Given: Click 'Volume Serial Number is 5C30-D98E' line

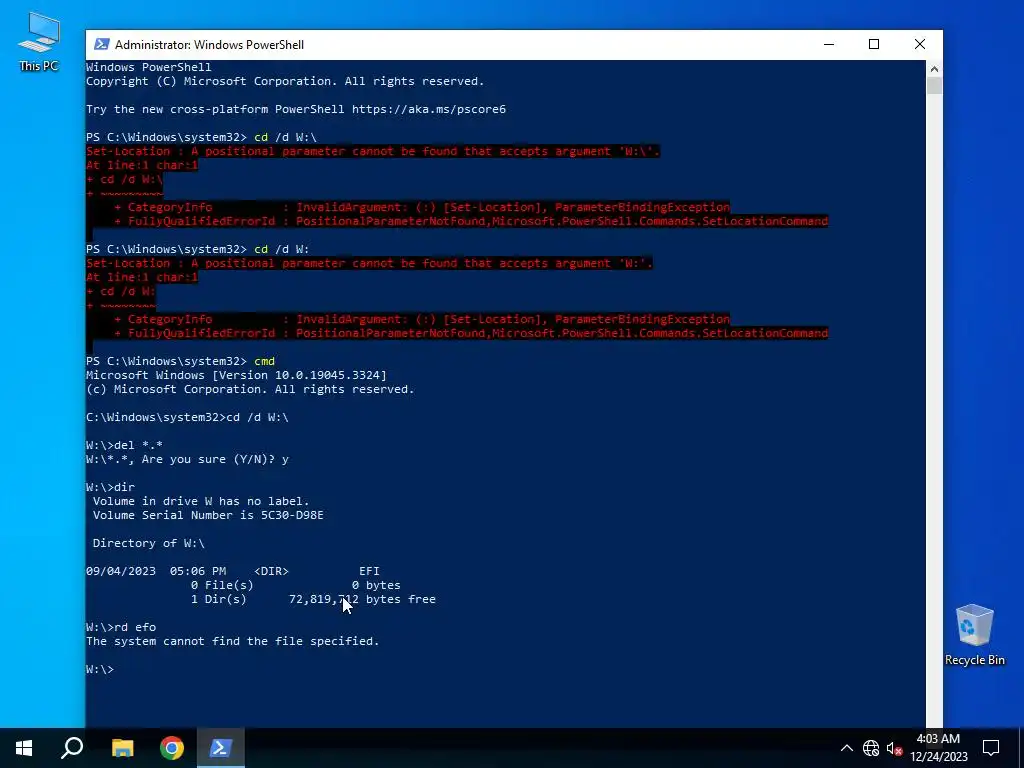Looking at the screenshot, I should [208, 515].
